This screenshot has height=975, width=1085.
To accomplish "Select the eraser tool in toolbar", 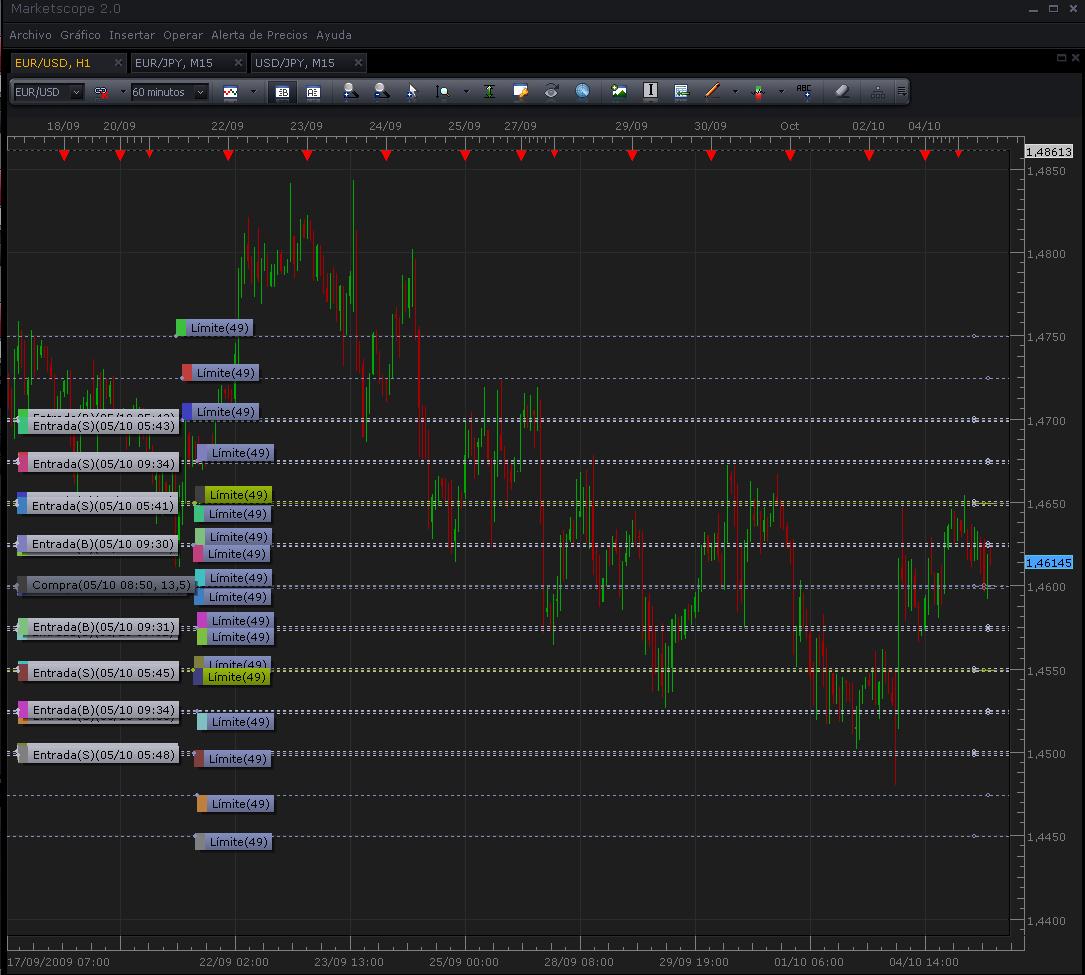I will tap(840, 91).
